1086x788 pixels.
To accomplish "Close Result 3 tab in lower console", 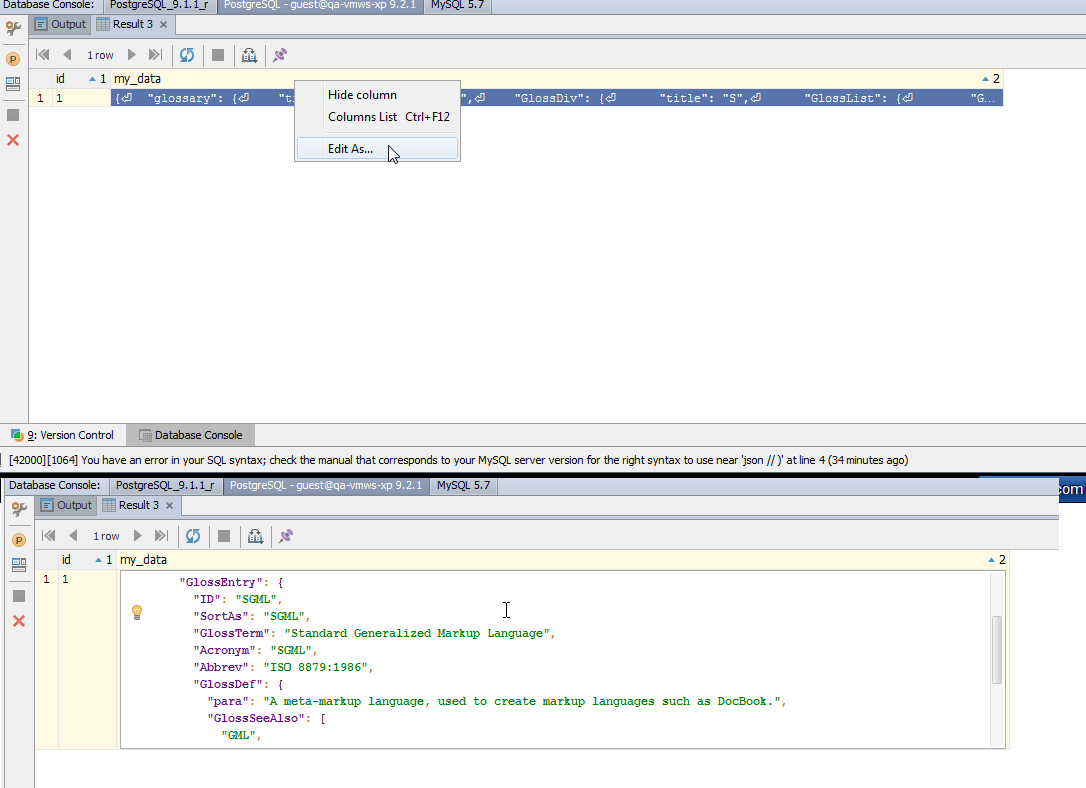I will coord(169,505).
